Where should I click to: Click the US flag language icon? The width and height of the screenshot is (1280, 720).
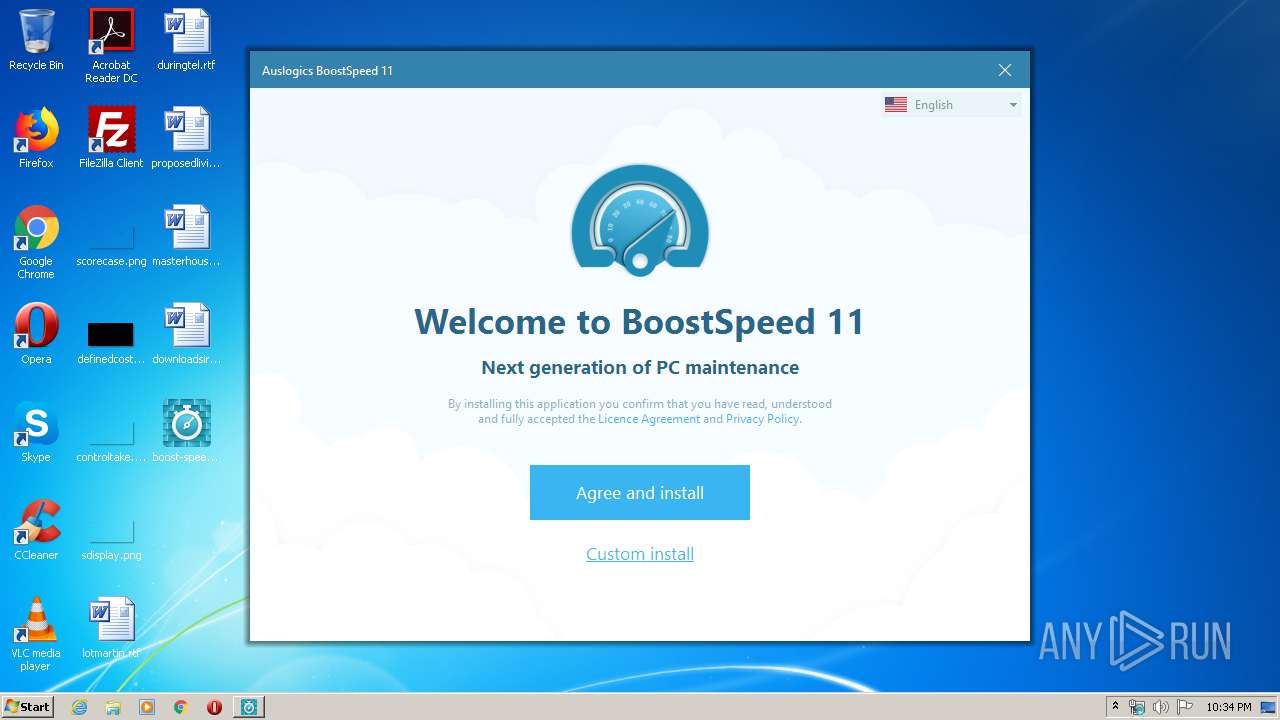[896, 105]
